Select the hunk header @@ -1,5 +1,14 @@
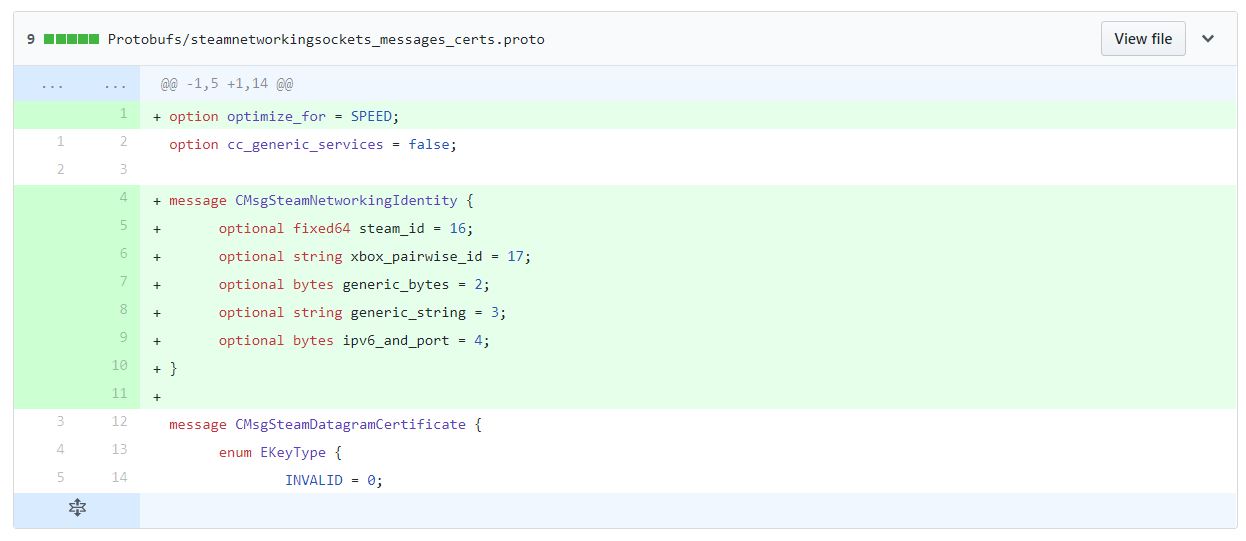 click(x=227, y=84)
